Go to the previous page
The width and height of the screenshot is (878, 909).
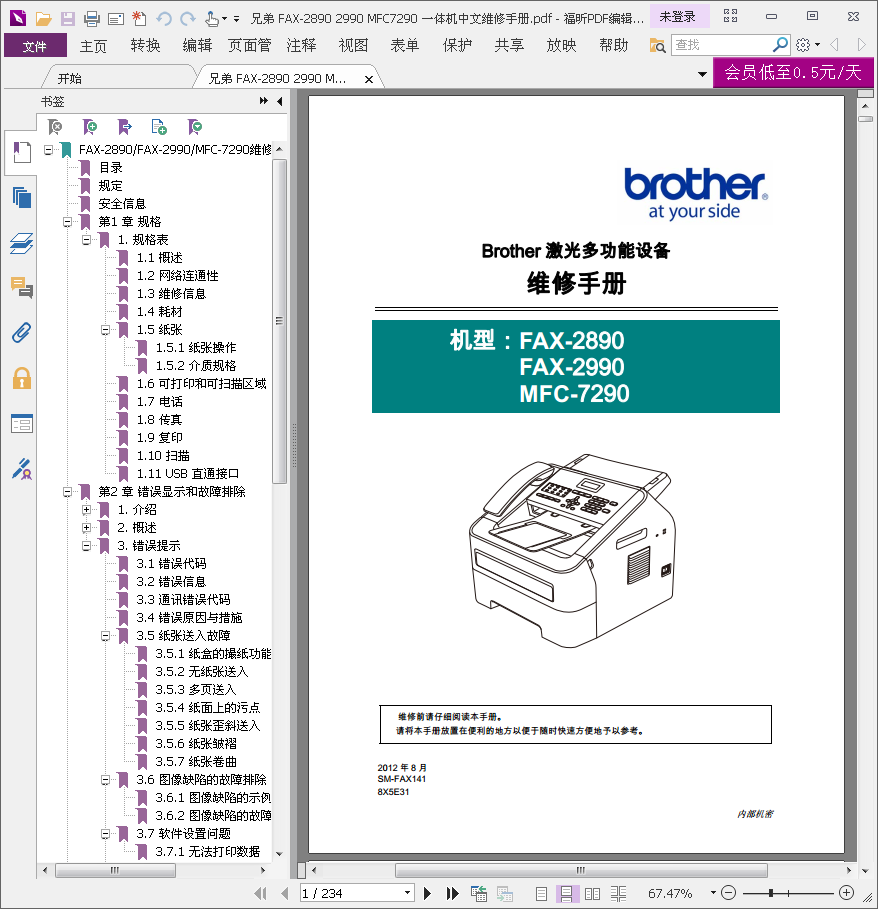[284, 893]
